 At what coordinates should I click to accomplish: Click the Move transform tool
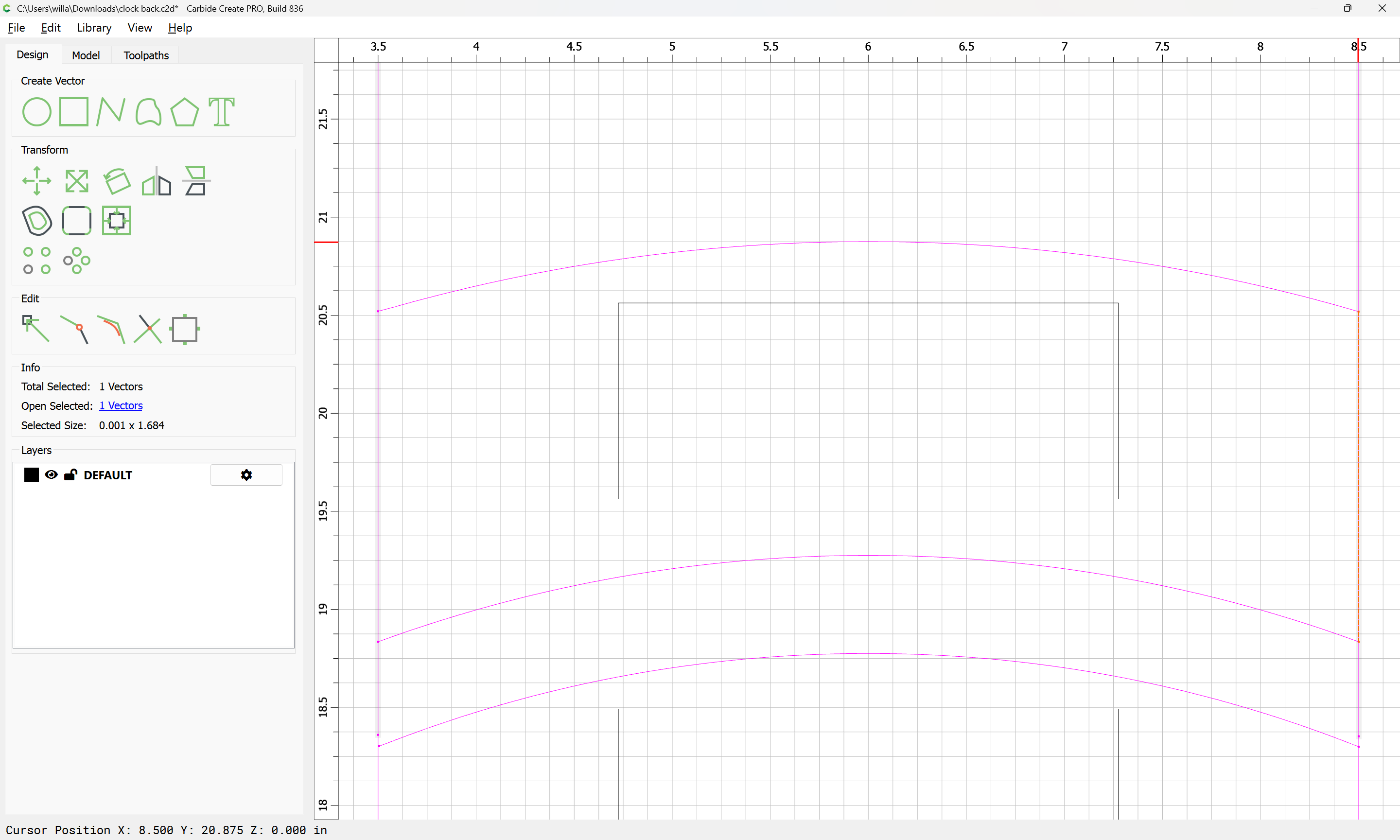pos(37,181)
